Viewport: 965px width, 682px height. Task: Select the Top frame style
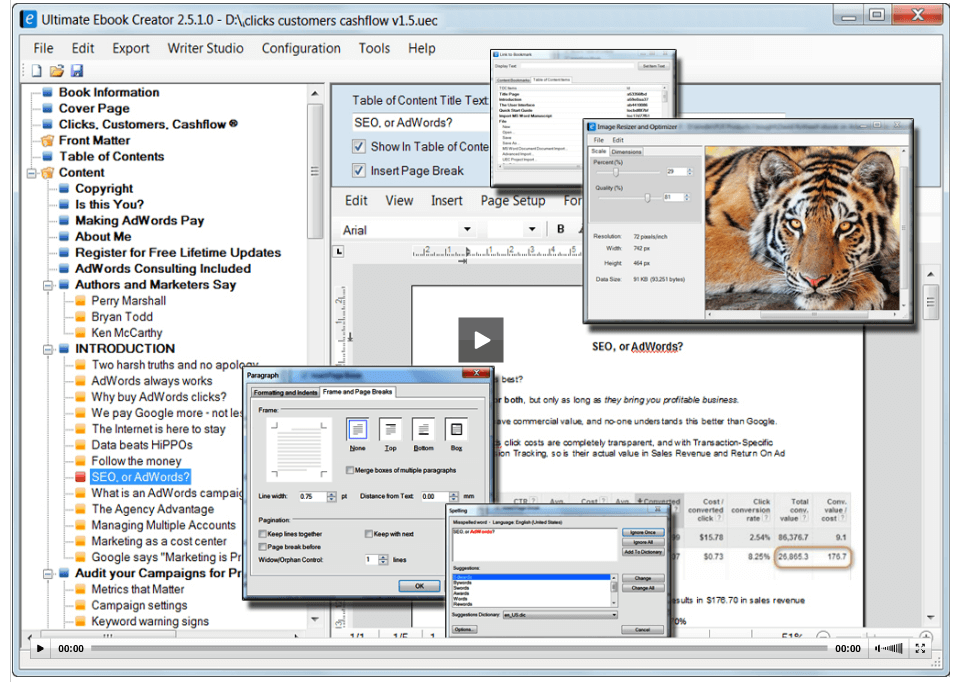pos(390,430)
